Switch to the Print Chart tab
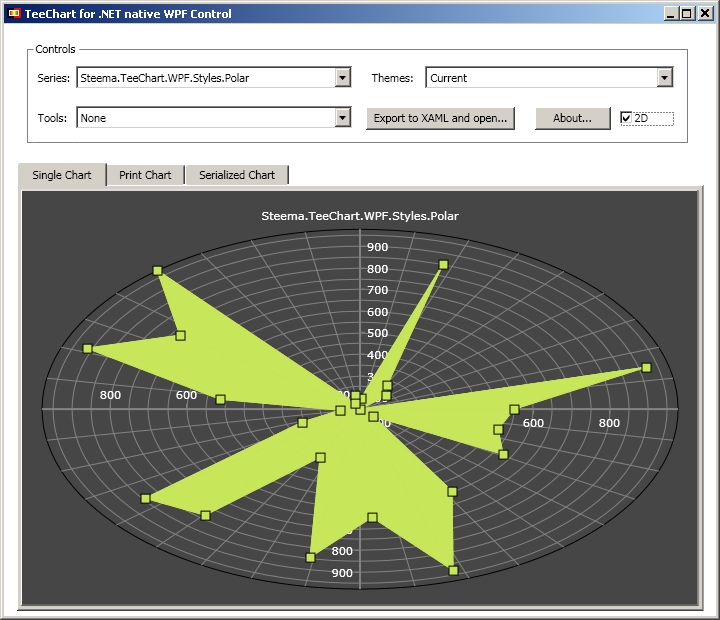The width and height of the screenshot is (720, 620). pyautogui.click(x=145, y=175)
